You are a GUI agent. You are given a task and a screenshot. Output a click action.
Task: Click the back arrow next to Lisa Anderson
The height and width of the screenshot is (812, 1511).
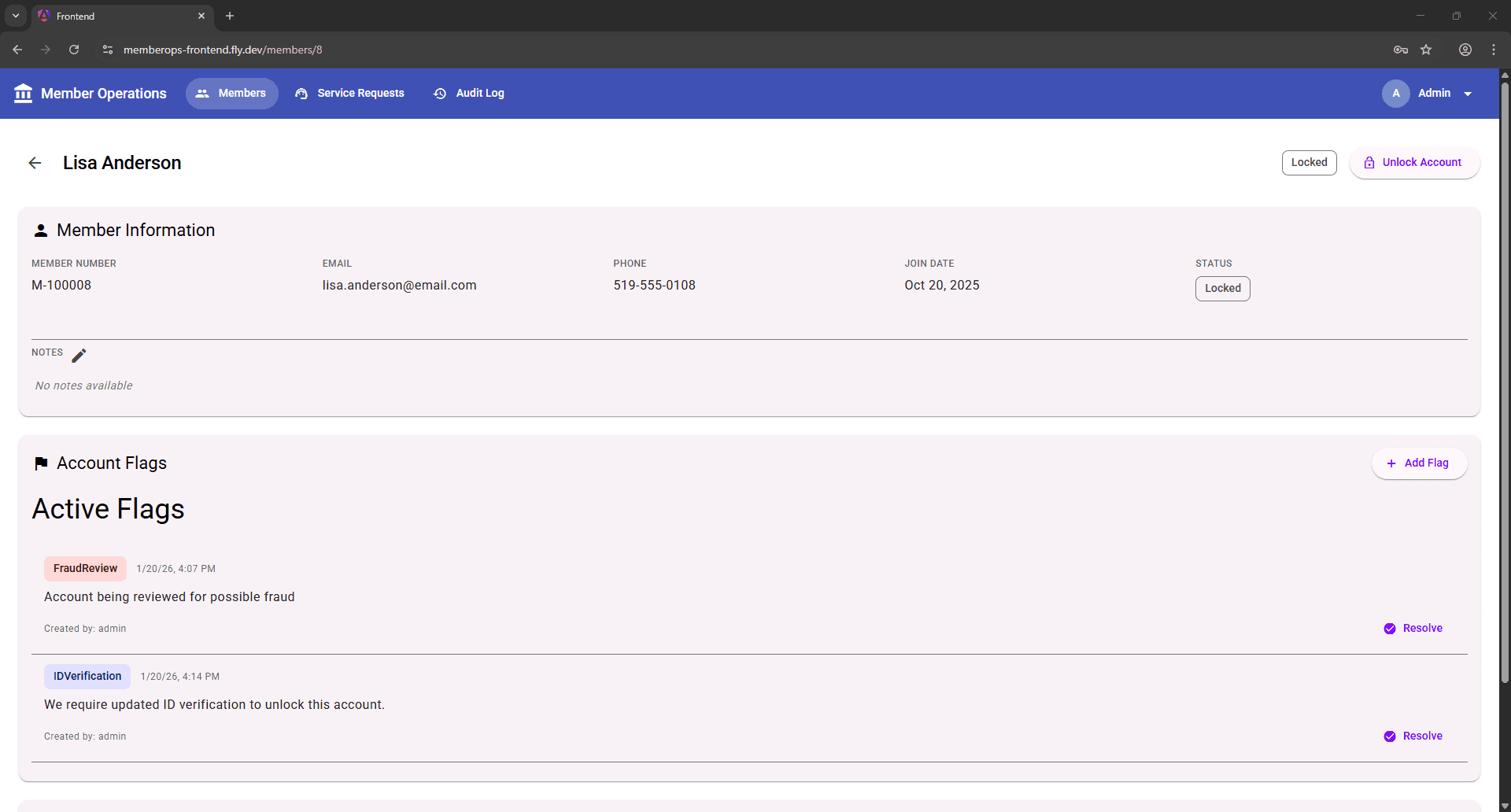[35, 163]
